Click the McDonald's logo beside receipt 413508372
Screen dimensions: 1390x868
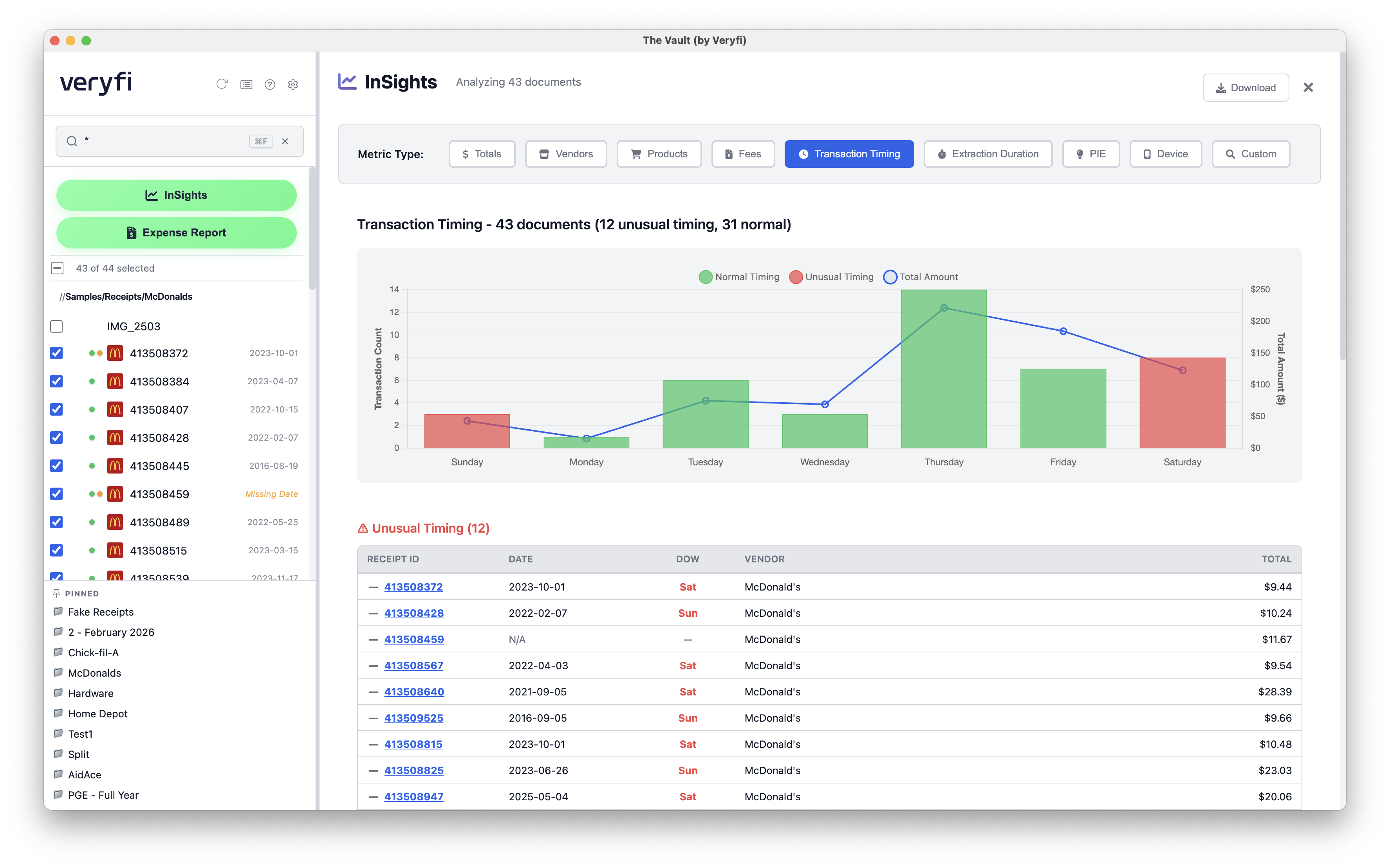[x=115, y=353]
